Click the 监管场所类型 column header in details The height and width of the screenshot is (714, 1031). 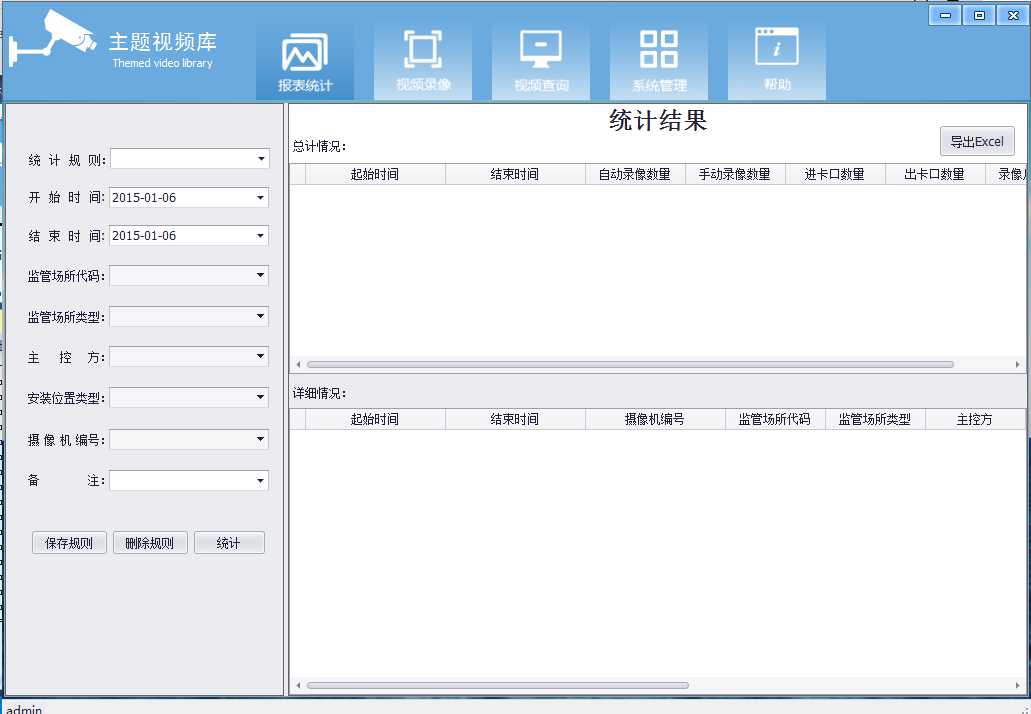pos(875,419)
